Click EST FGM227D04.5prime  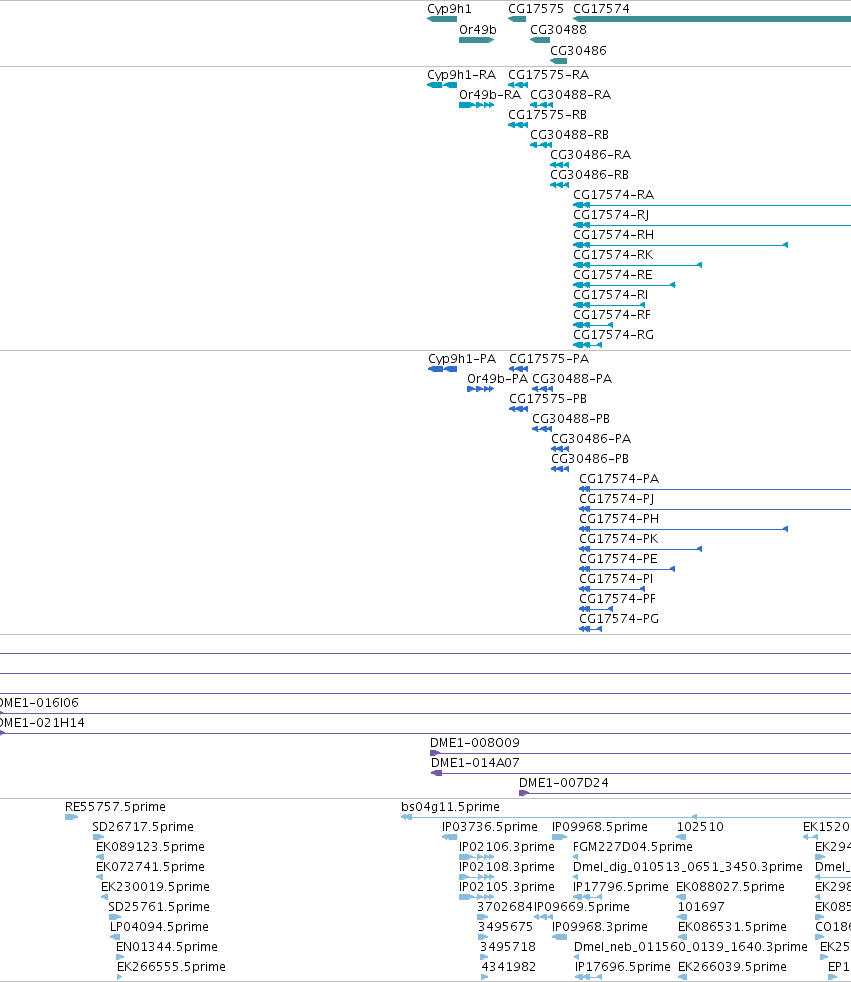(x=632, y=847)
